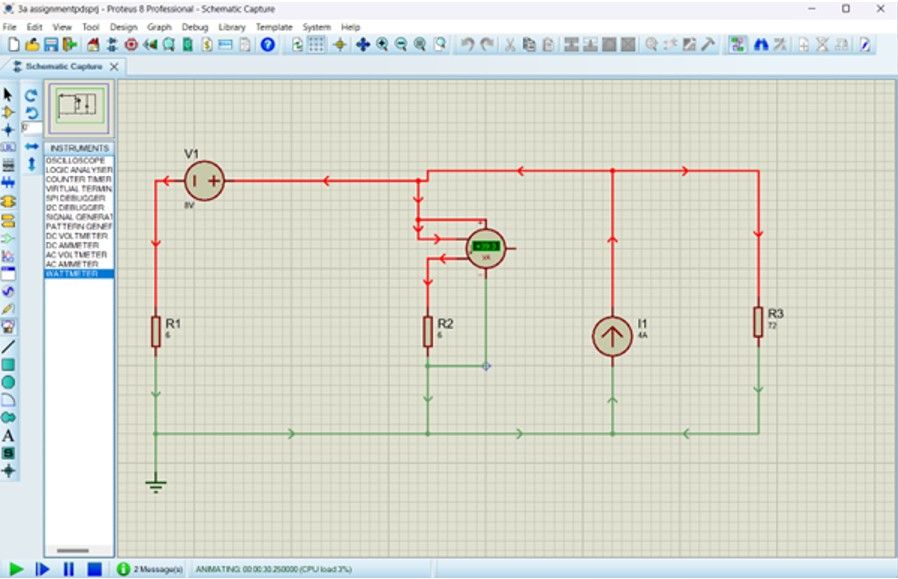Select DC AMMETER in the instruments list

click(79, 245)
